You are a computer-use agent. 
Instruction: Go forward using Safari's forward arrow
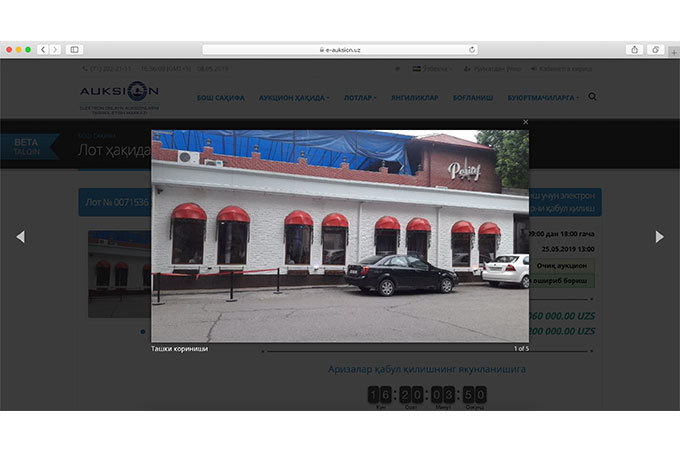[55, 49]
